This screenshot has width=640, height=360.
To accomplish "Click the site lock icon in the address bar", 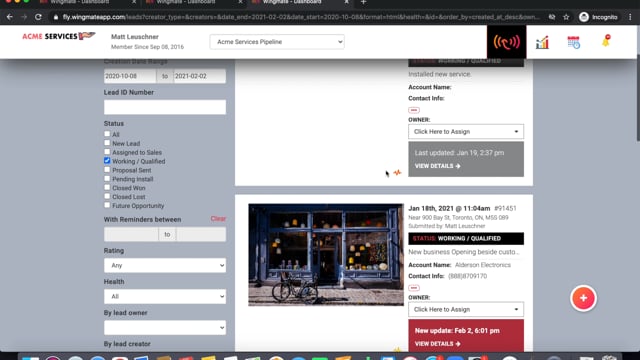I will (56, 17).
